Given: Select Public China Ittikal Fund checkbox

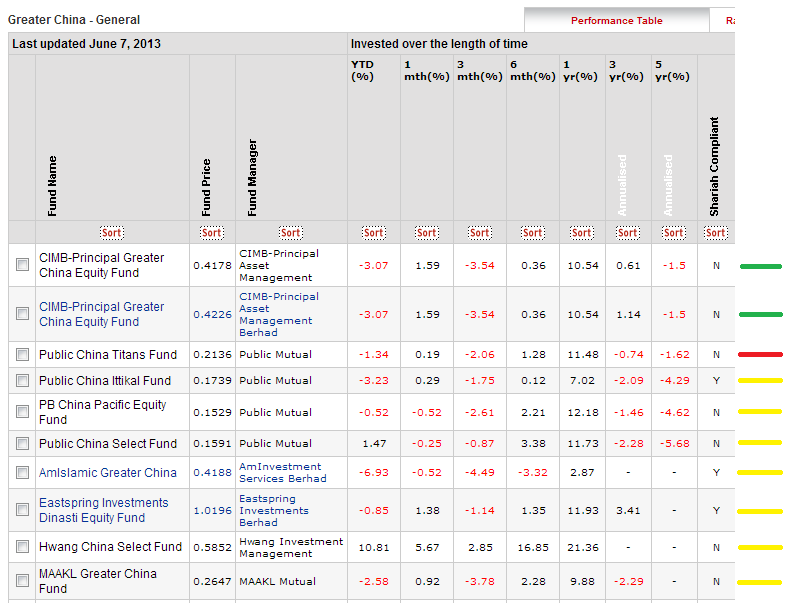Looking at the screenshot, I should point(22,380).
